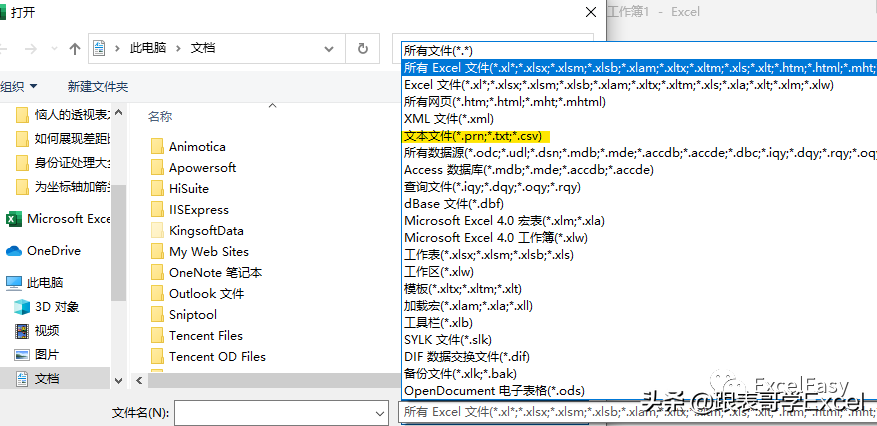Click the Refresh button beside address bar
Screen dimensions: 877x426
click(362, 49)
